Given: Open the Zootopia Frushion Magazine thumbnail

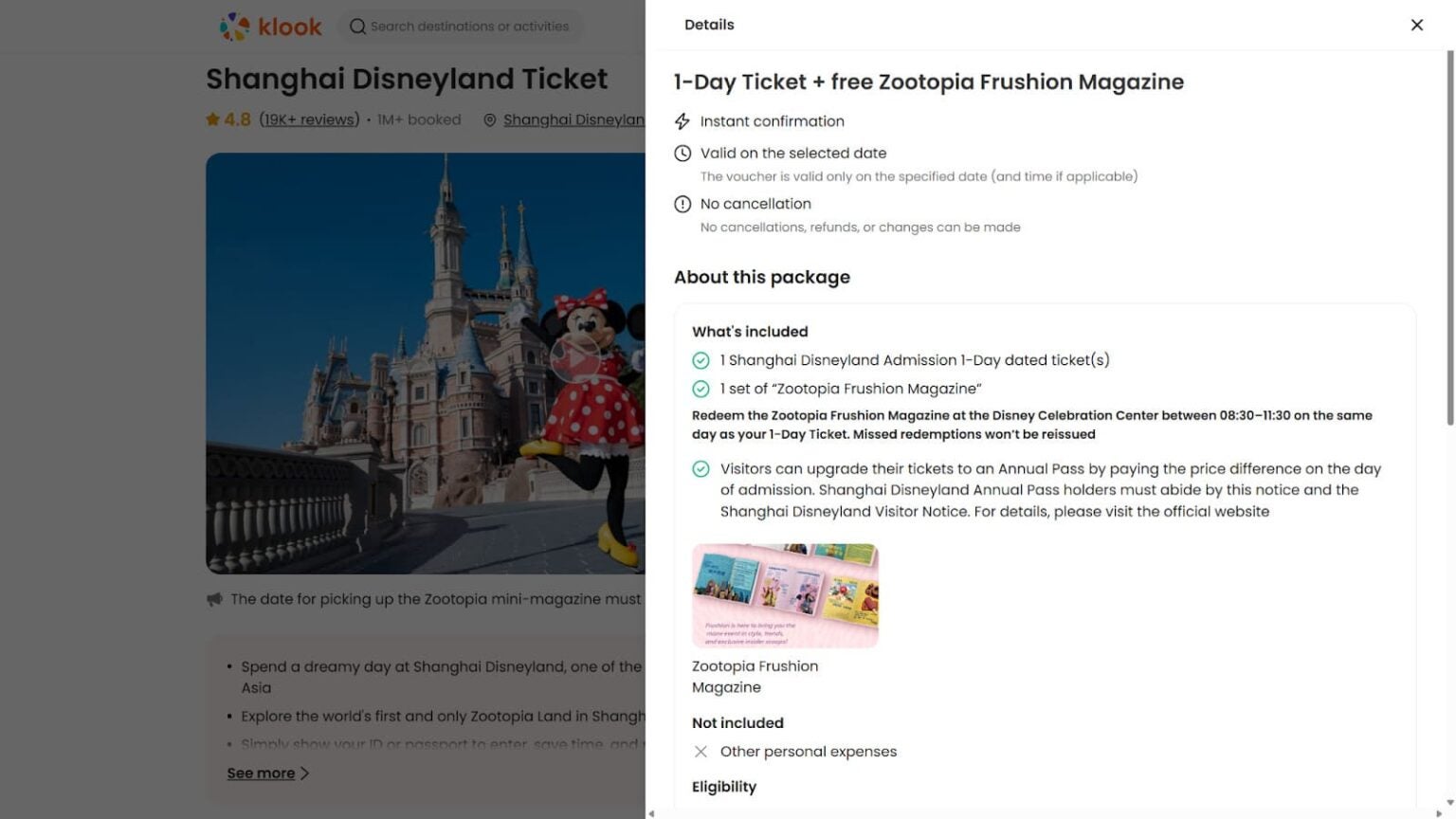Looking at the screenshot, I should tap(785, 595).
